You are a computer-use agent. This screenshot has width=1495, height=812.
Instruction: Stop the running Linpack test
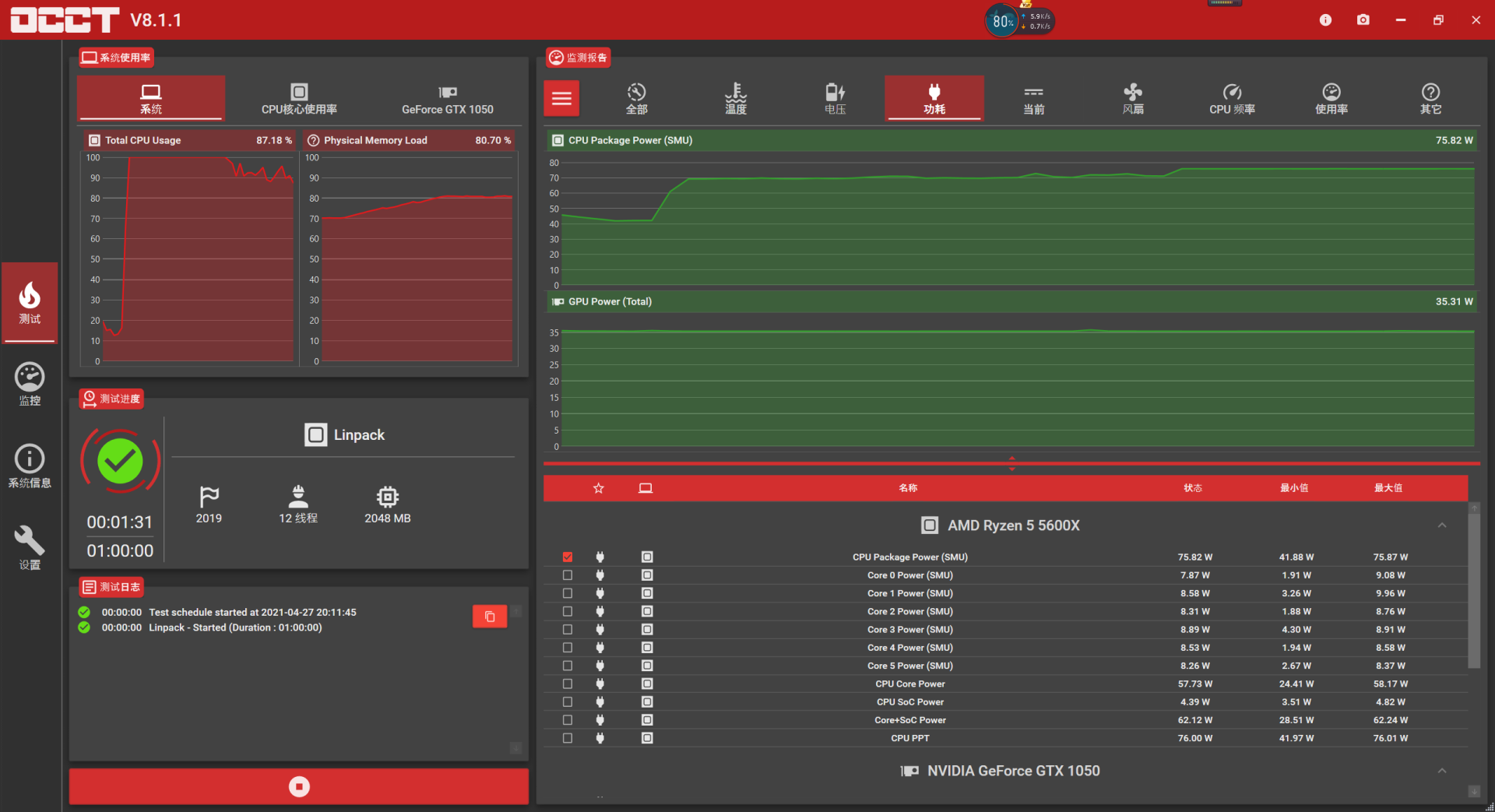tap(299, 786)
